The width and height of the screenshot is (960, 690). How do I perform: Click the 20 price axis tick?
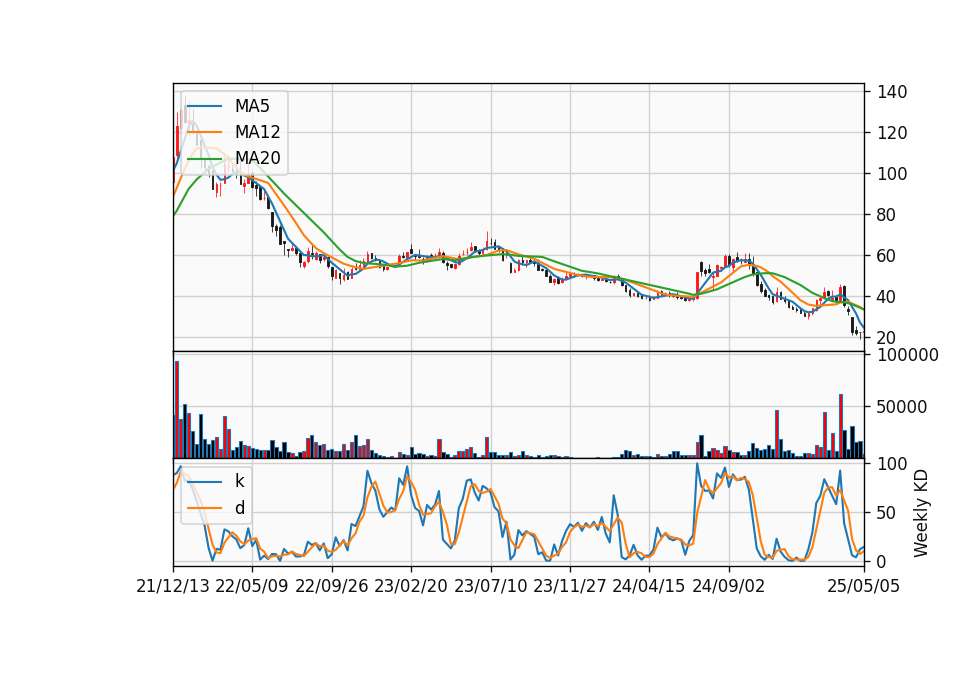887,338
